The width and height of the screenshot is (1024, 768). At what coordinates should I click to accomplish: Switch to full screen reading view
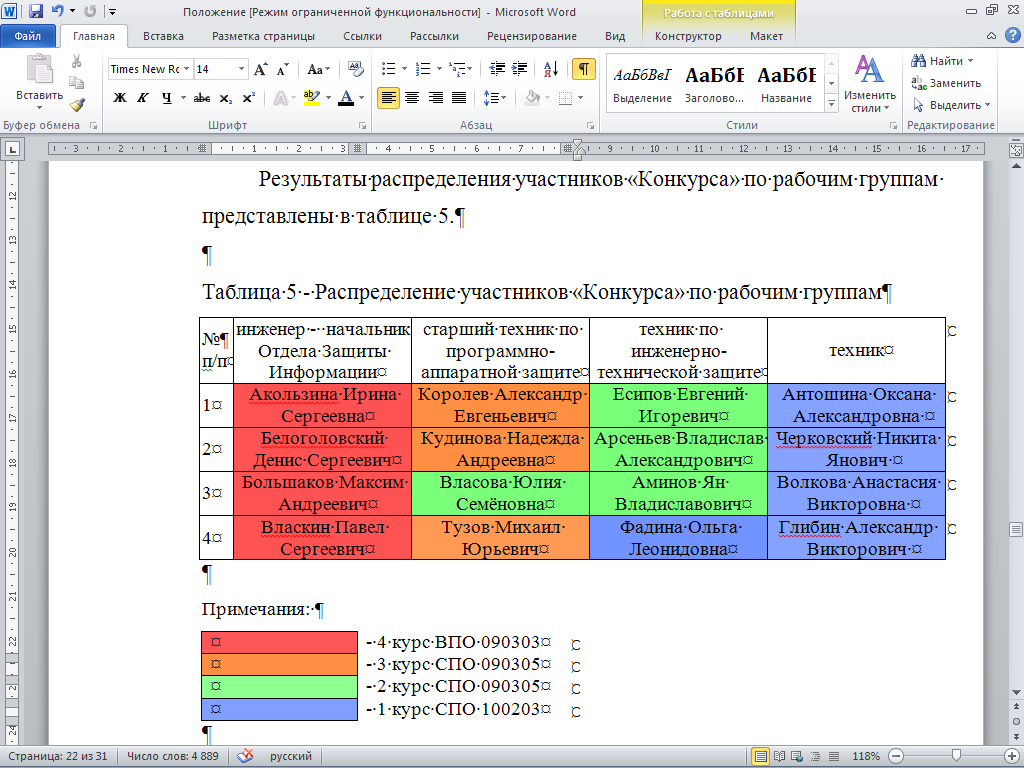(x=779, y=756)
